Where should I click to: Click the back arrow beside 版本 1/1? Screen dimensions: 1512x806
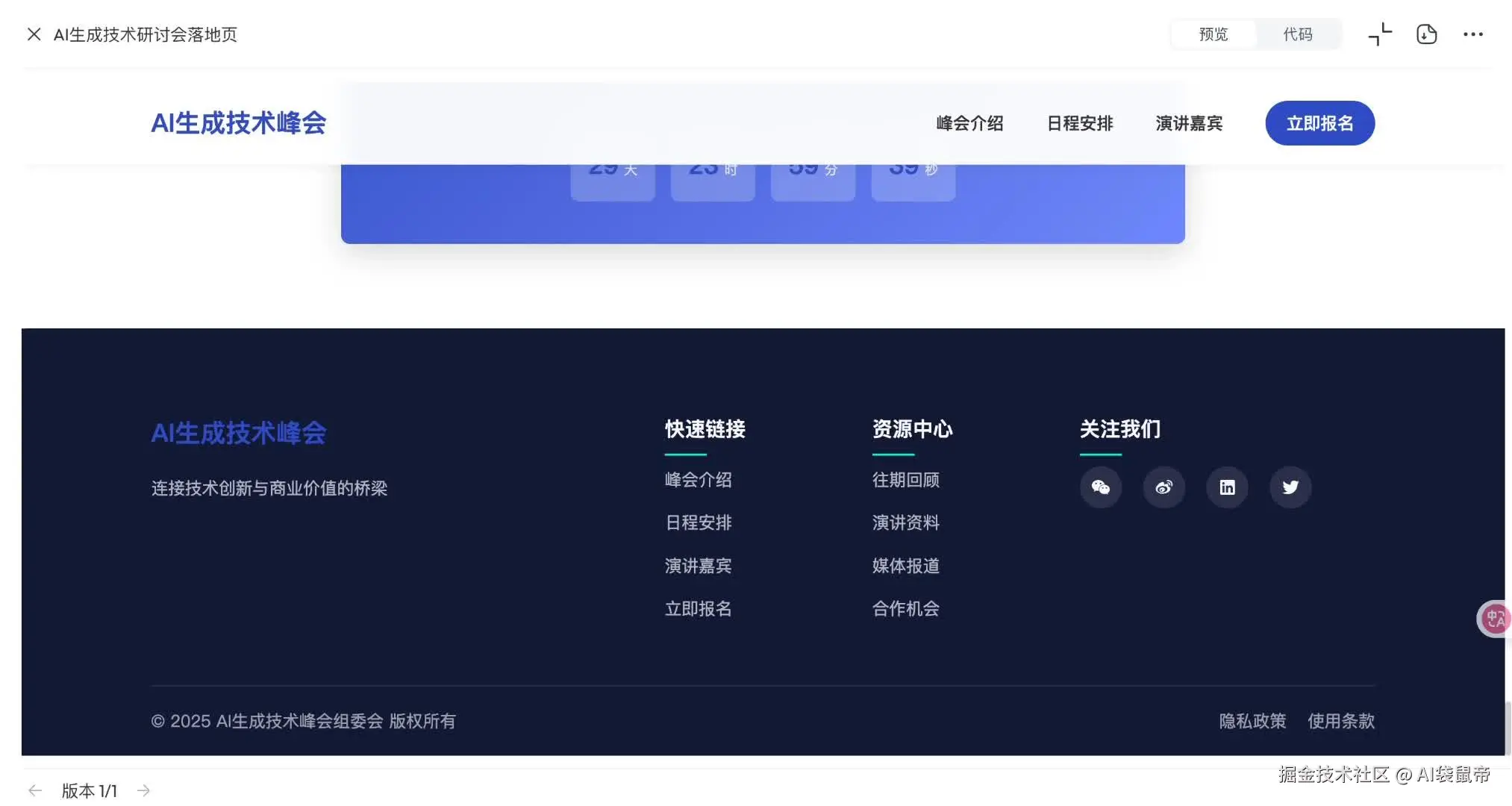point(35,790)
